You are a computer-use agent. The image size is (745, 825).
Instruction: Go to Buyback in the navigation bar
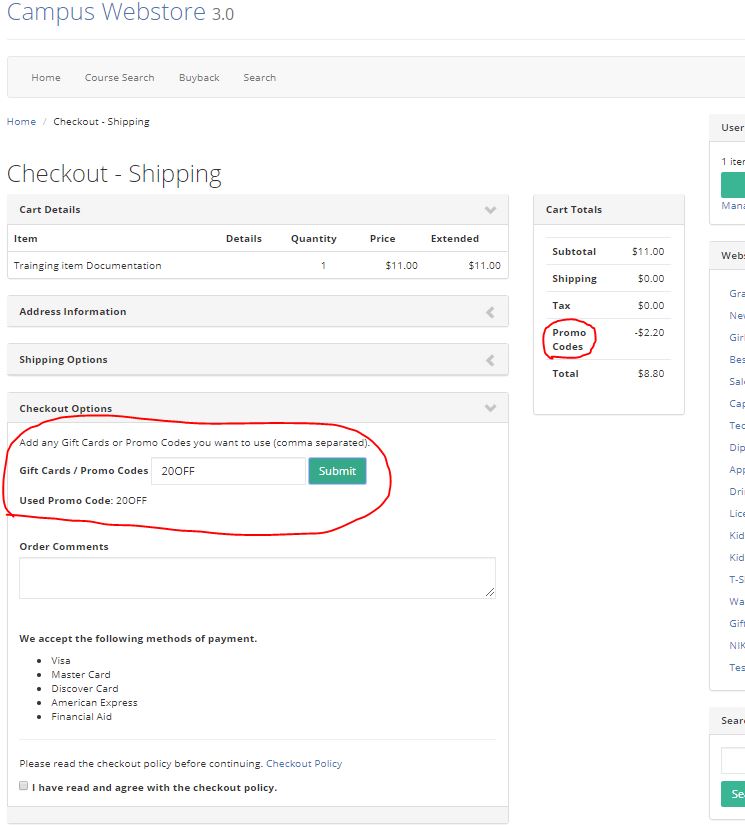coord(199,77)
